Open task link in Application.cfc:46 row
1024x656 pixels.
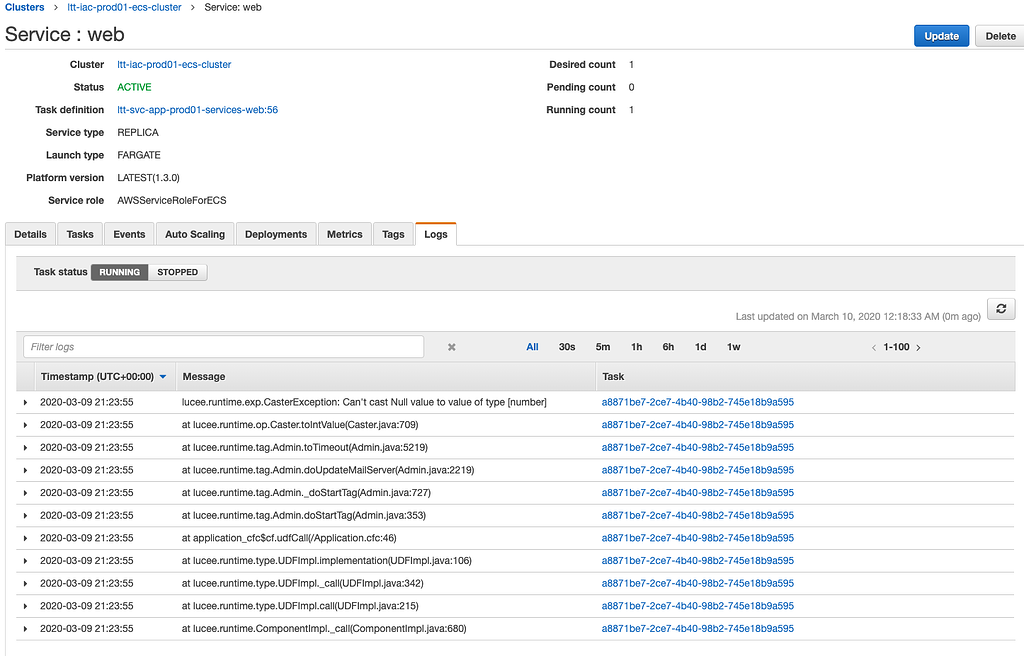[697, 538]
